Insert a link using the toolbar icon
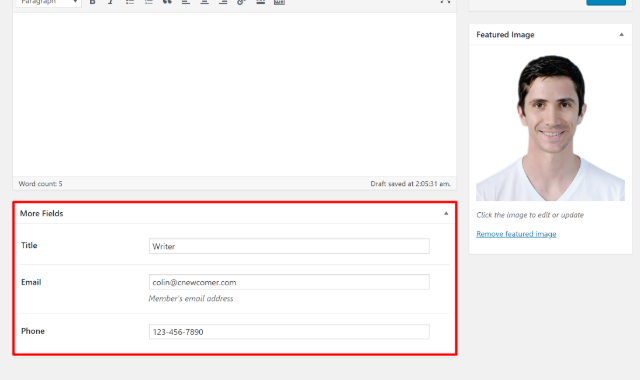The image size is (640, 380). coord(241,2)
